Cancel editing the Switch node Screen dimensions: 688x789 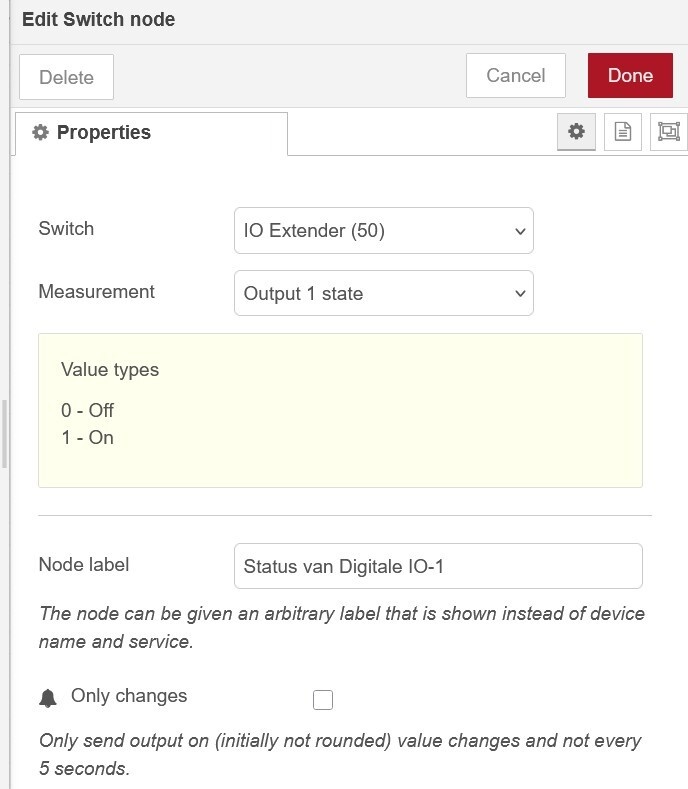[515, 76]
